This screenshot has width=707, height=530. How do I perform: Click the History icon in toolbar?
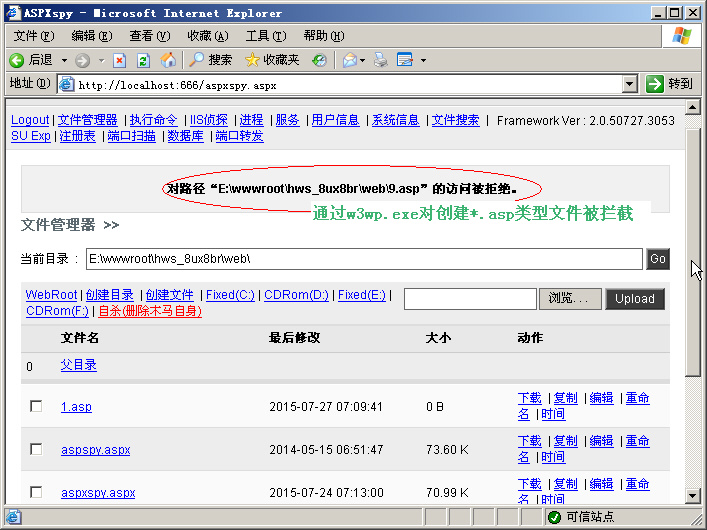(319, 60)
